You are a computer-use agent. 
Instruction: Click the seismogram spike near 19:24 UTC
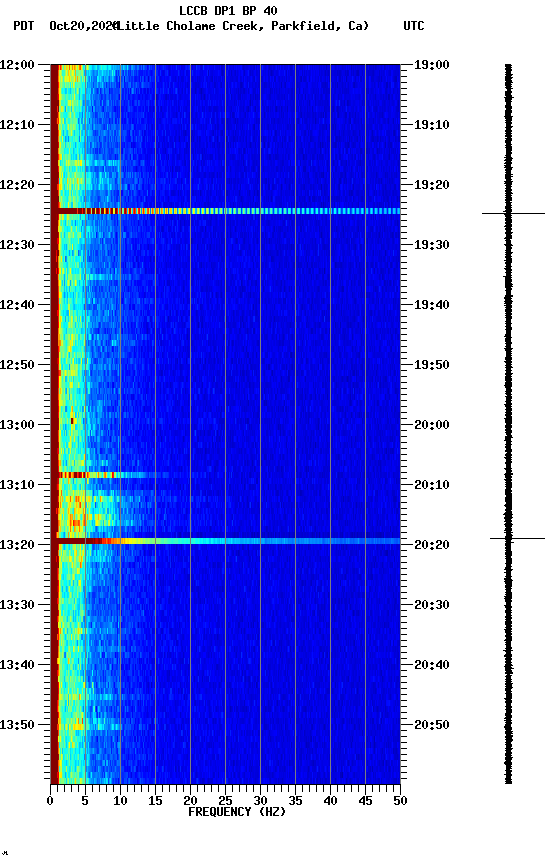(513, 213)
